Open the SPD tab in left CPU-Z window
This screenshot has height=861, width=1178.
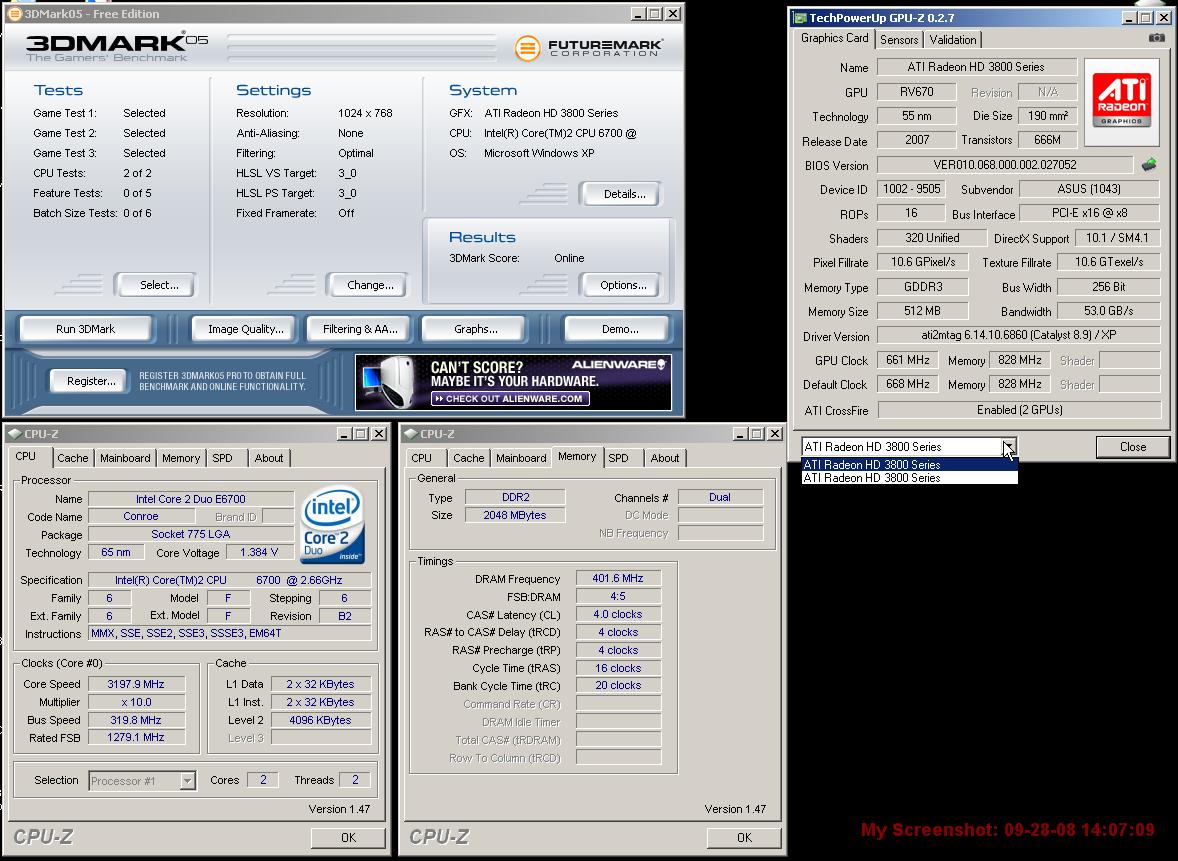point(222,458)
